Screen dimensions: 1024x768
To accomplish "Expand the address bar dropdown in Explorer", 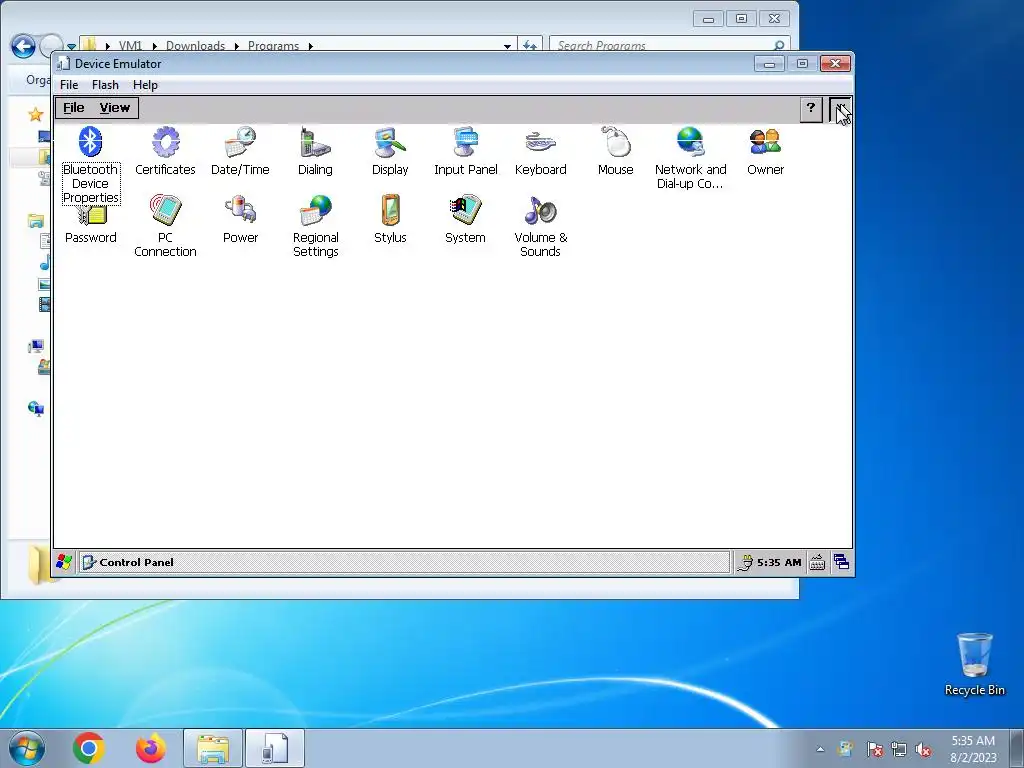I will click(507, 46).
